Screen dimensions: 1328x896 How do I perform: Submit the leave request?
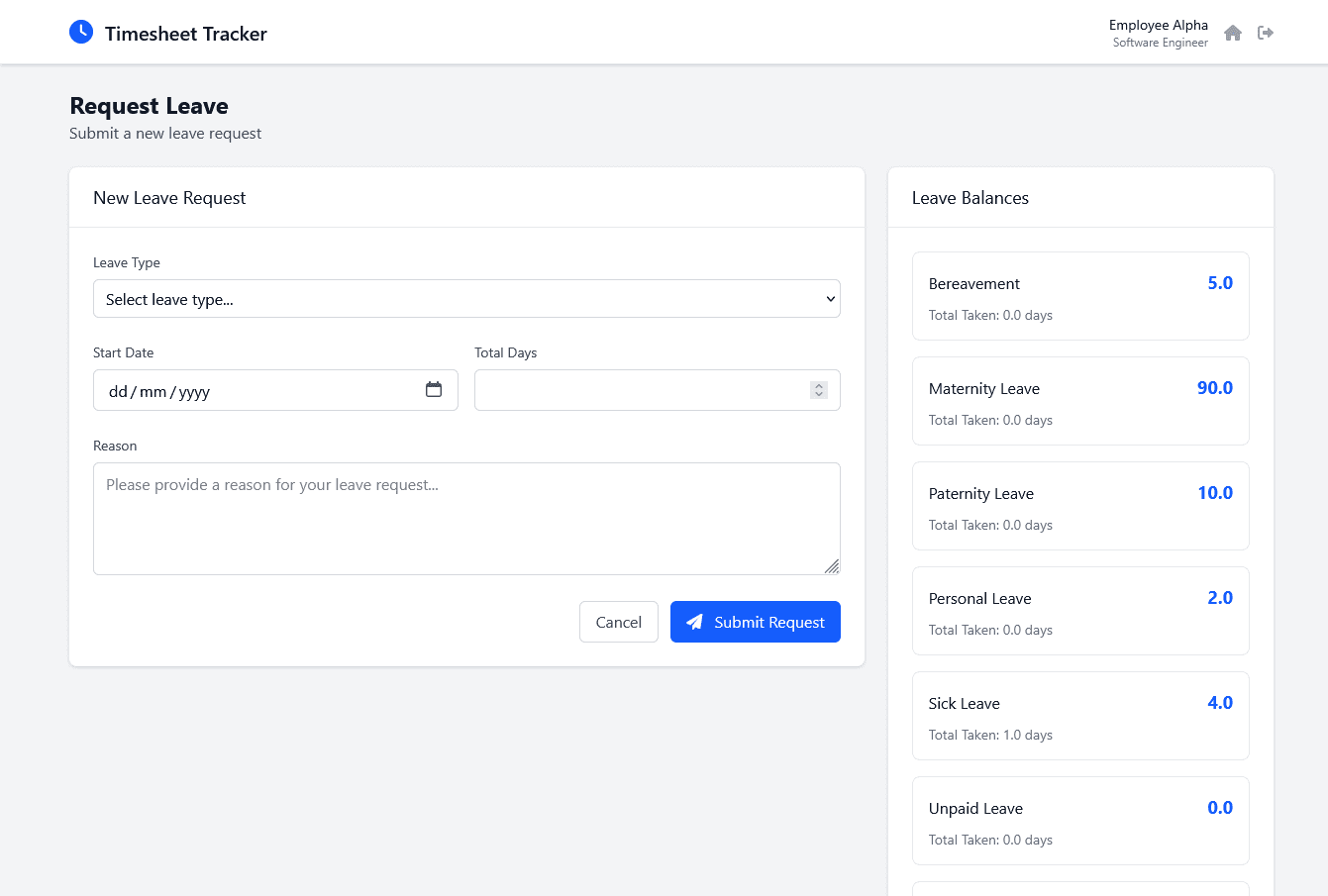(755, 622)
